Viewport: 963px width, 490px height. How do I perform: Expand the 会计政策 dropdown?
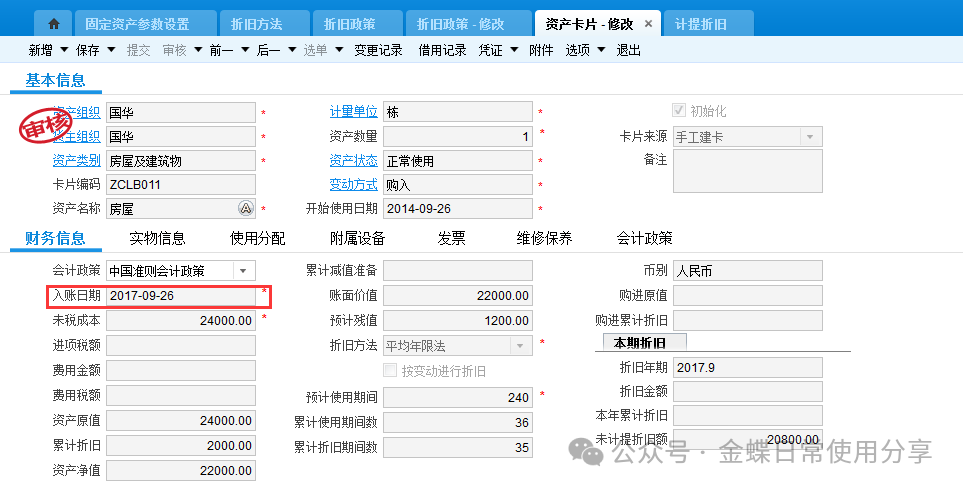[x=243, y=271]
